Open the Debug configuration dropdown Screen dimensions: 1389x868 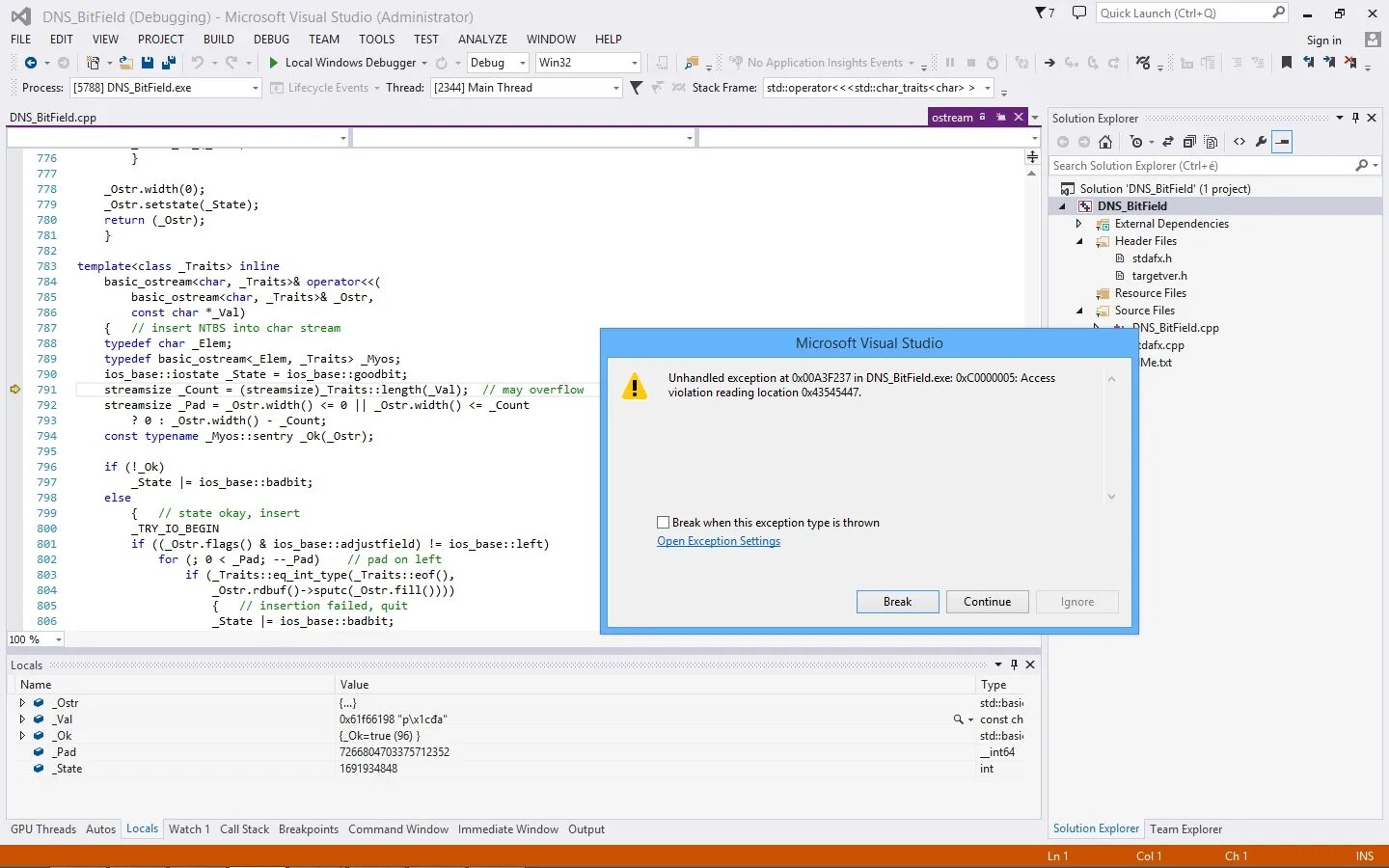coord(523,63)
